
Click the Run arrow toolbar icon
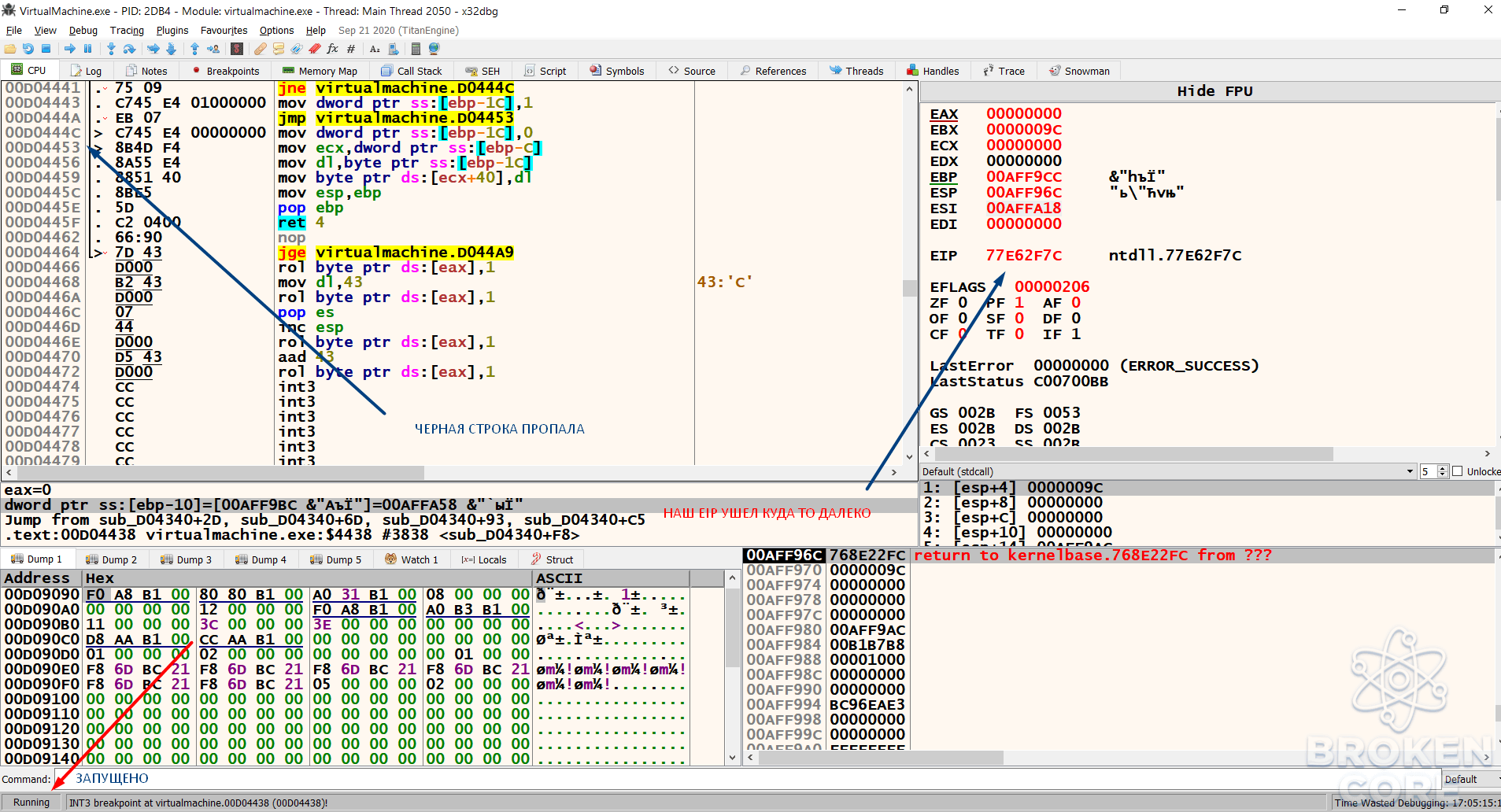click(x=70, y=49)
